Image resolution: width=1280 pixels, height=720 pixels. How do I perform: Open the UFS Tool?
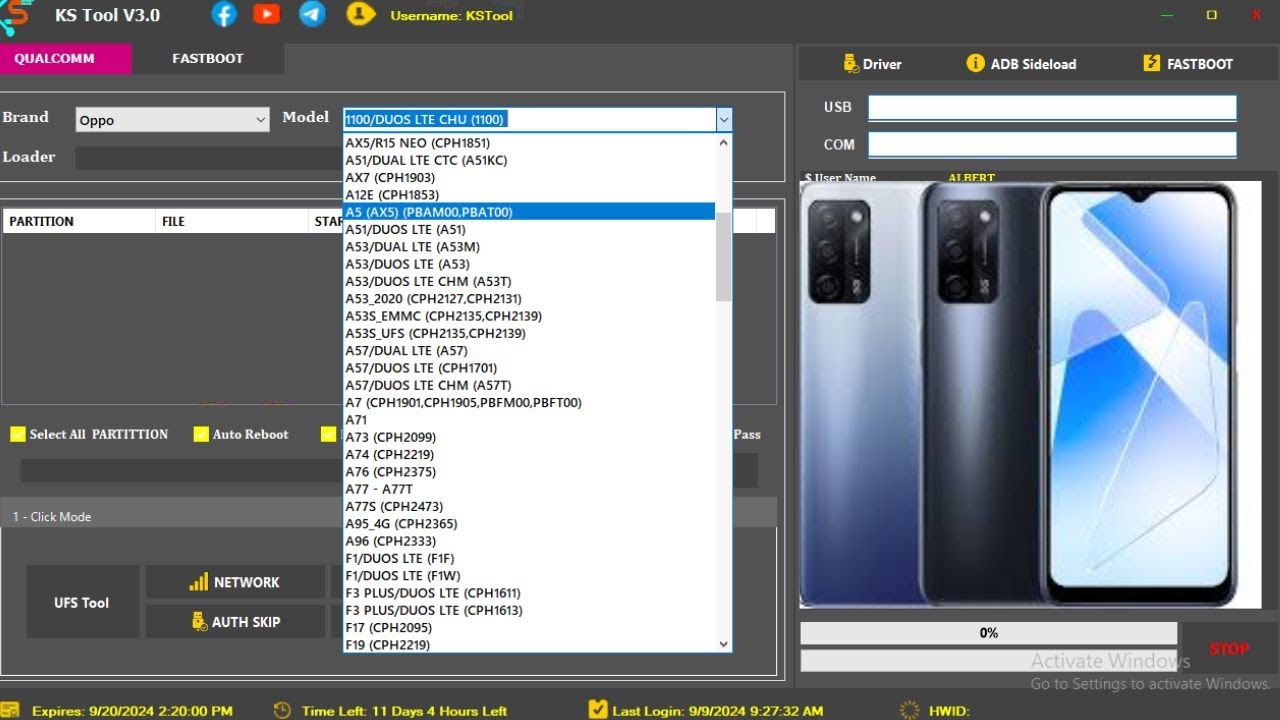tap(82, 601)
